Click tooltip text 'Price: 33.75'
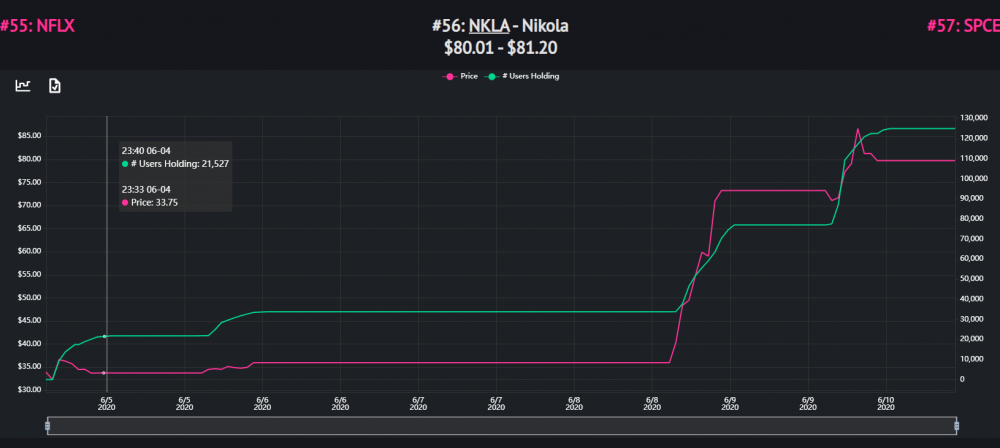The image size is (1000, 448). click(154, 202)
